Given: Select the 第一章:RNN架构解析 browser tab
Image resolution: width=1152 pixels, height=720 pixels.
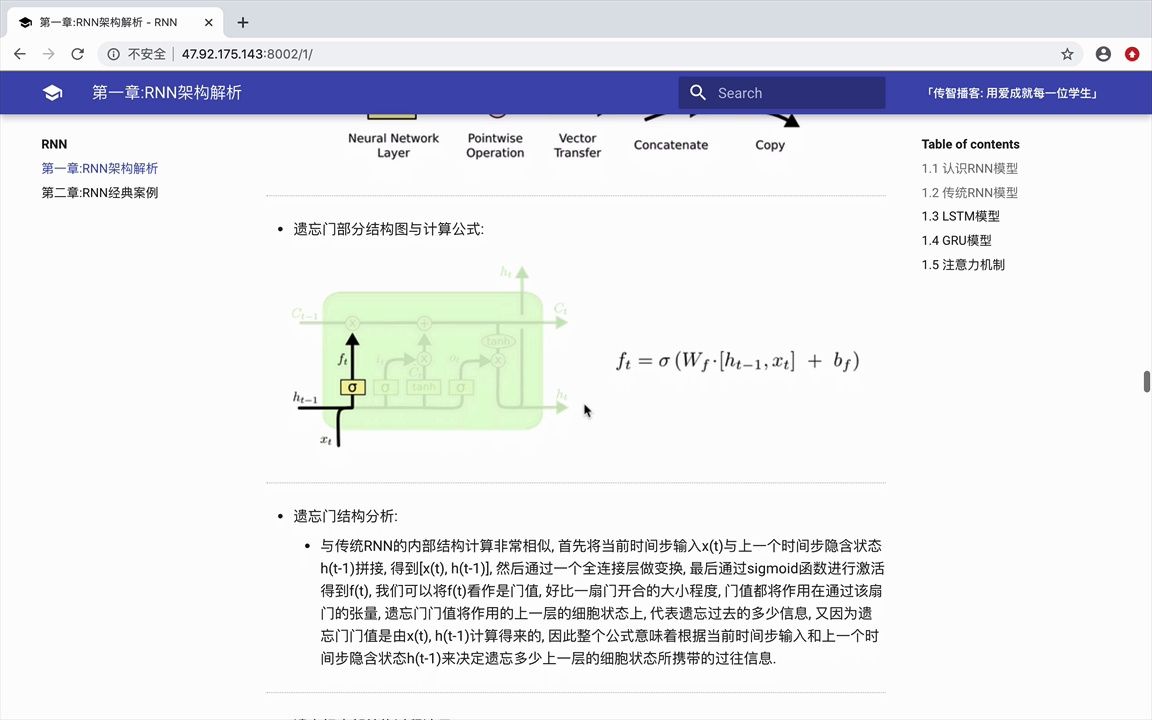Looking at the screenshot, I should (110, 22).
